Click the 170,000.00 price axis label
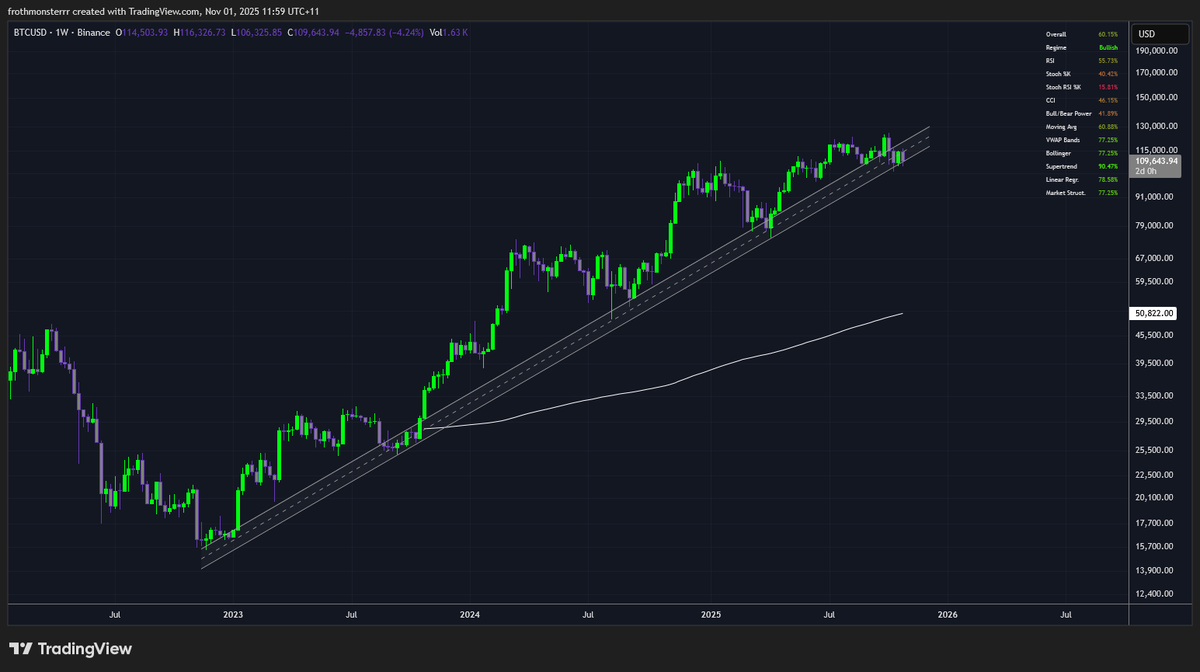 [x=1156, y=73]
